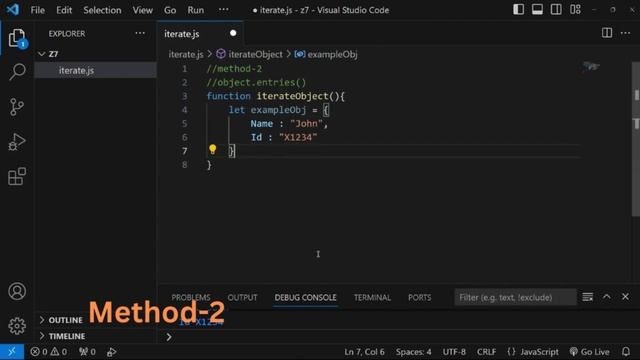Click Go Live server button

pos(589,352)
